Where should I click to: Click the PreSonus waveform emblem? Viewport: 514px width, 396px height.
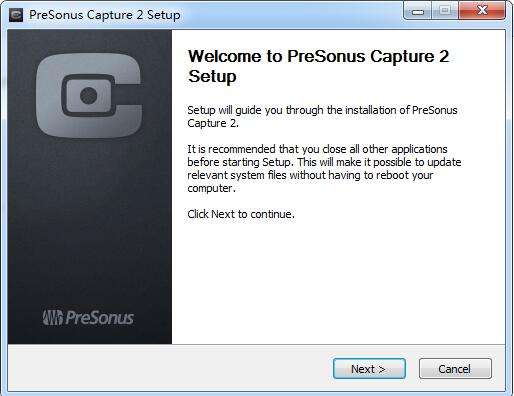coord(52,317)
